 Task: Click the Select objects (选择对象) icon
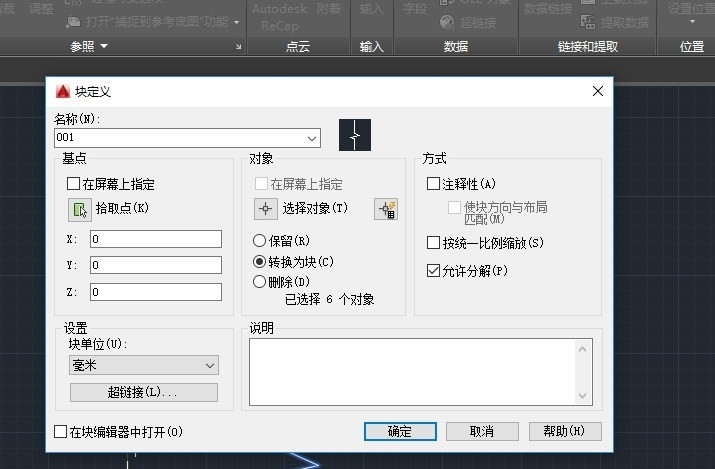[x=265, y=208]
